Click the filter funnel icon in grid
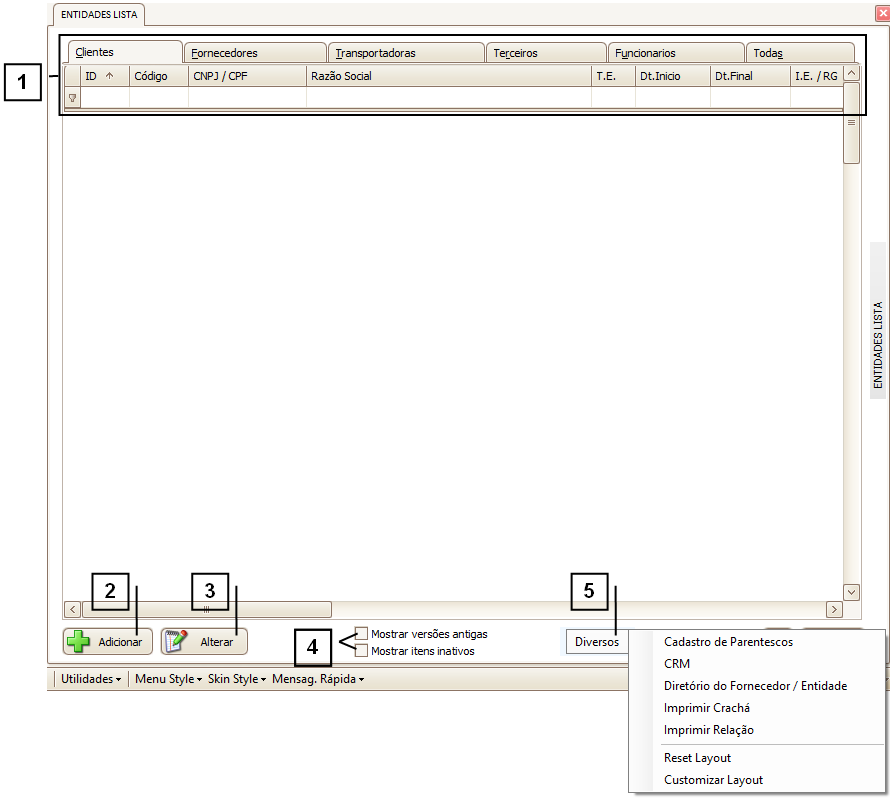The width and height of the screenshot is (896, 807). [x=72, y=98]
